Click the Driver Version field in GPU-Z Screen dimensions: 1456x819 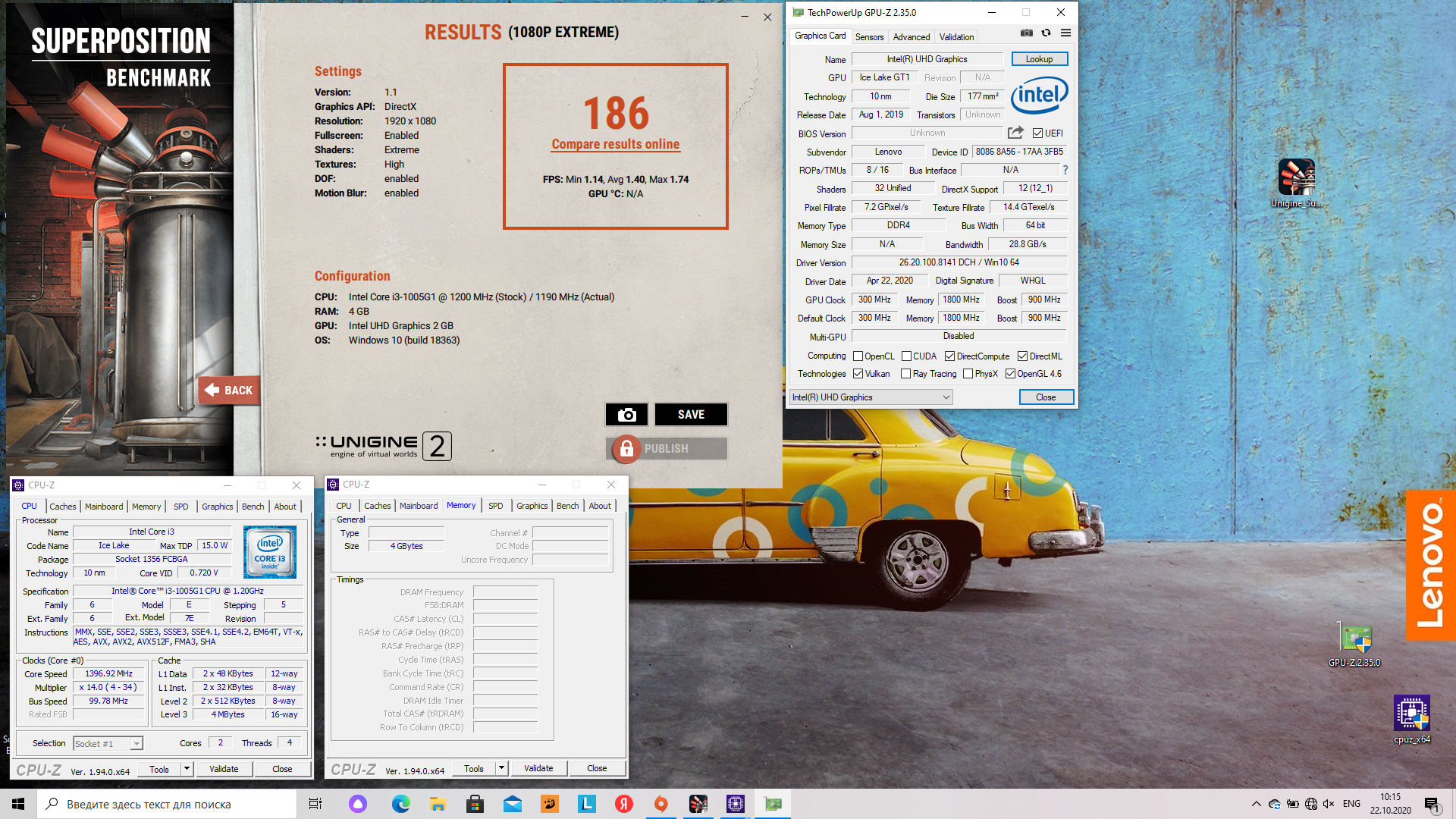[x=959, y=262]
